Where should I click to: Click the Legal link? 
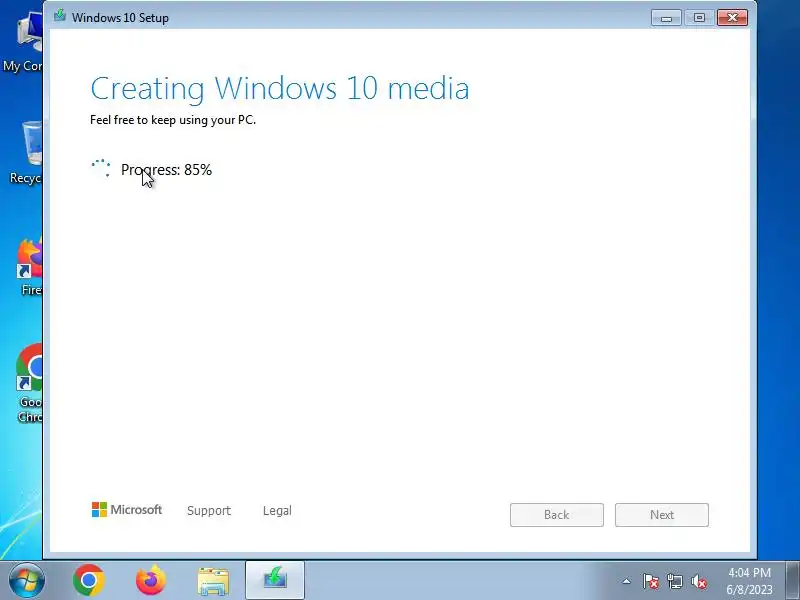click(x=277, y=511)
